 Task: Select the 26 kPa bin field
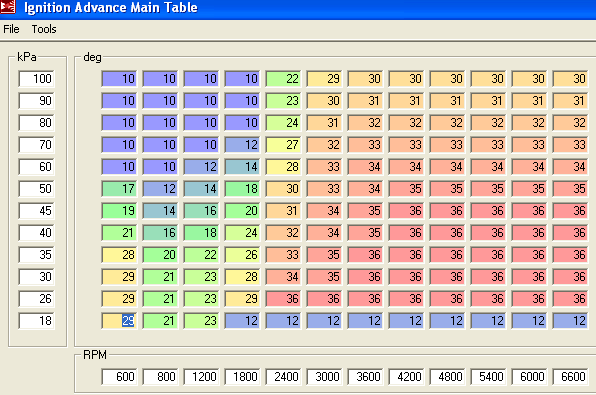36,299
